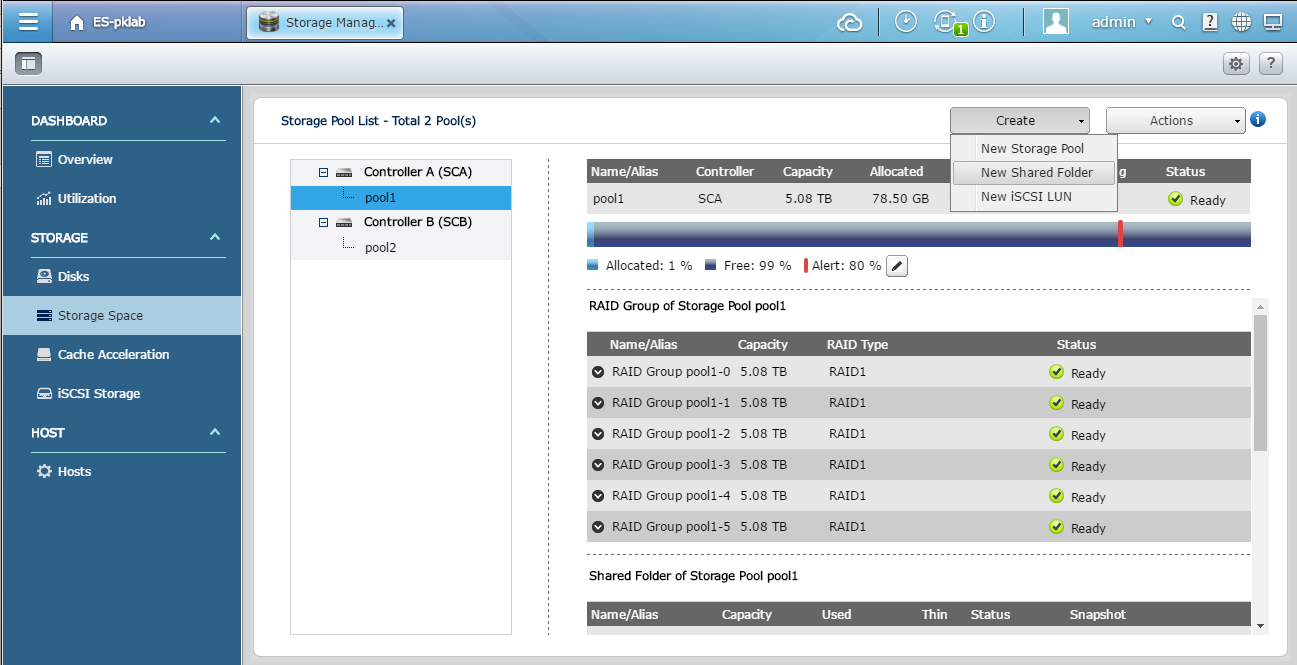Open the Actions dropdown
This screenshot has height=665, width=1297.
point(1175,120)
